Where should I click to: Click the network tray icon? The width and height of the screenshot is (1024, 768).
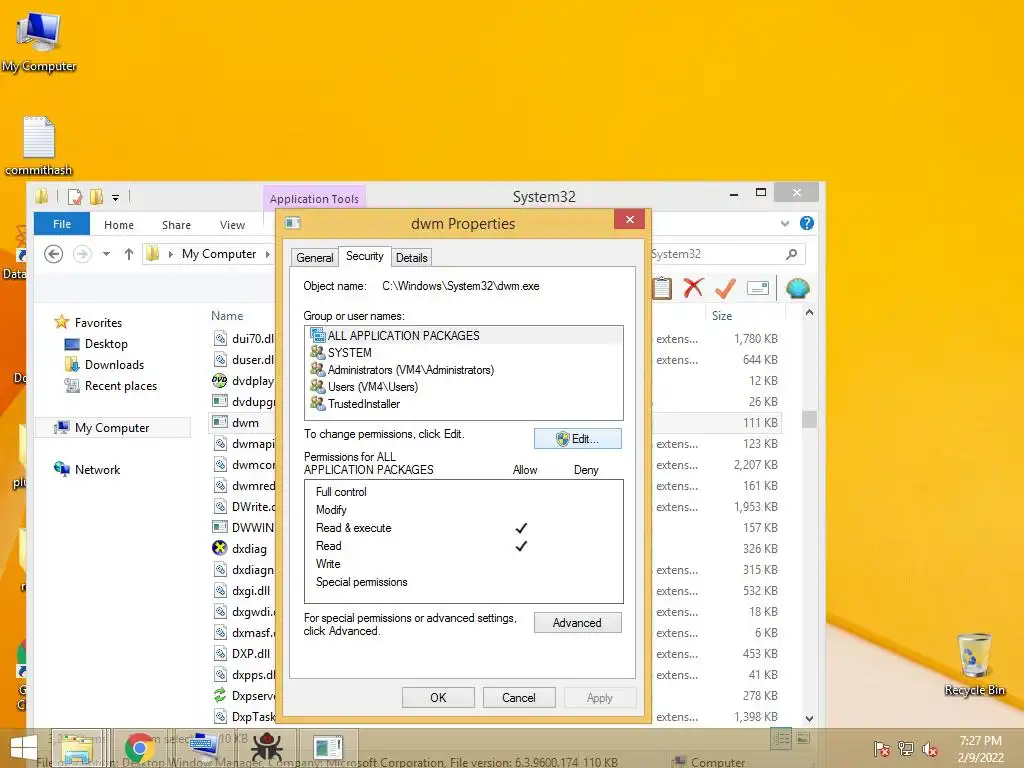(906, 749)
